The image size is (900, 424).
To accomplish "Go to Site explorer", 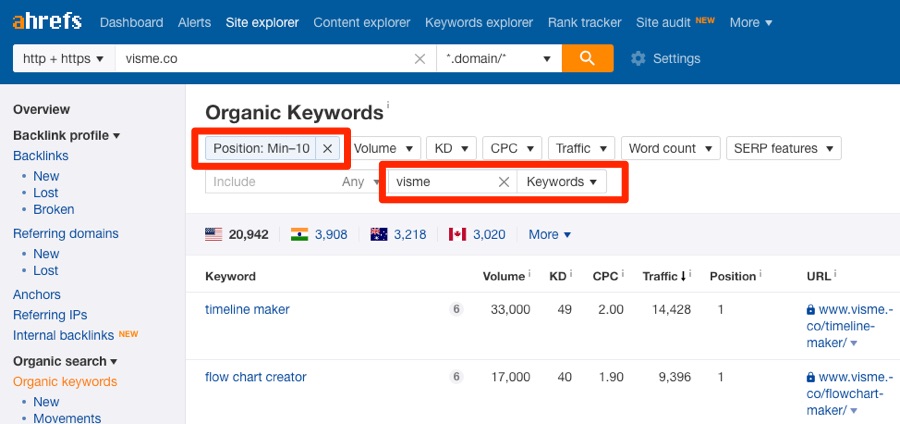I will point(262,22).
